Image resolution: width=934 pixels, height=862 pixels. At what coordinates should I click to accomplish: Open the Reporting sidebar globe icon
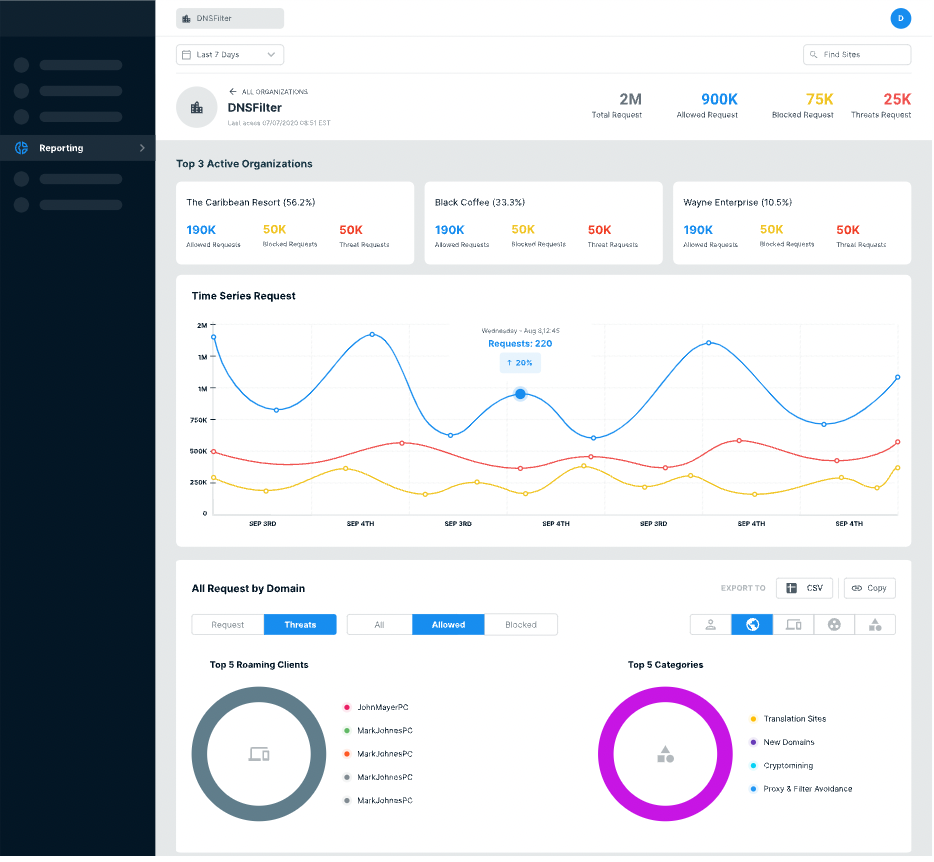[x=21, y=148]
